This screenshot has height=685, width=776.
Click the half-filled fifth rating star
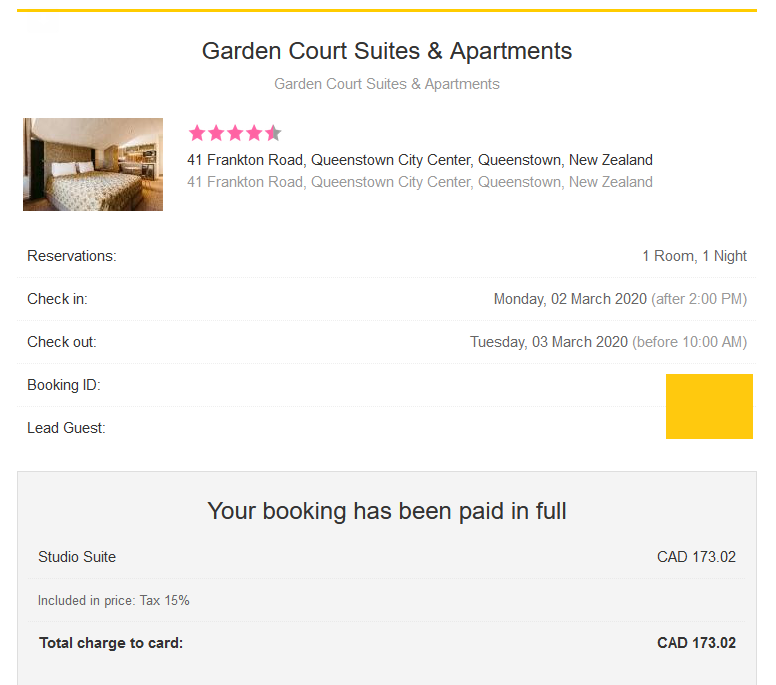tap(273, 133)
